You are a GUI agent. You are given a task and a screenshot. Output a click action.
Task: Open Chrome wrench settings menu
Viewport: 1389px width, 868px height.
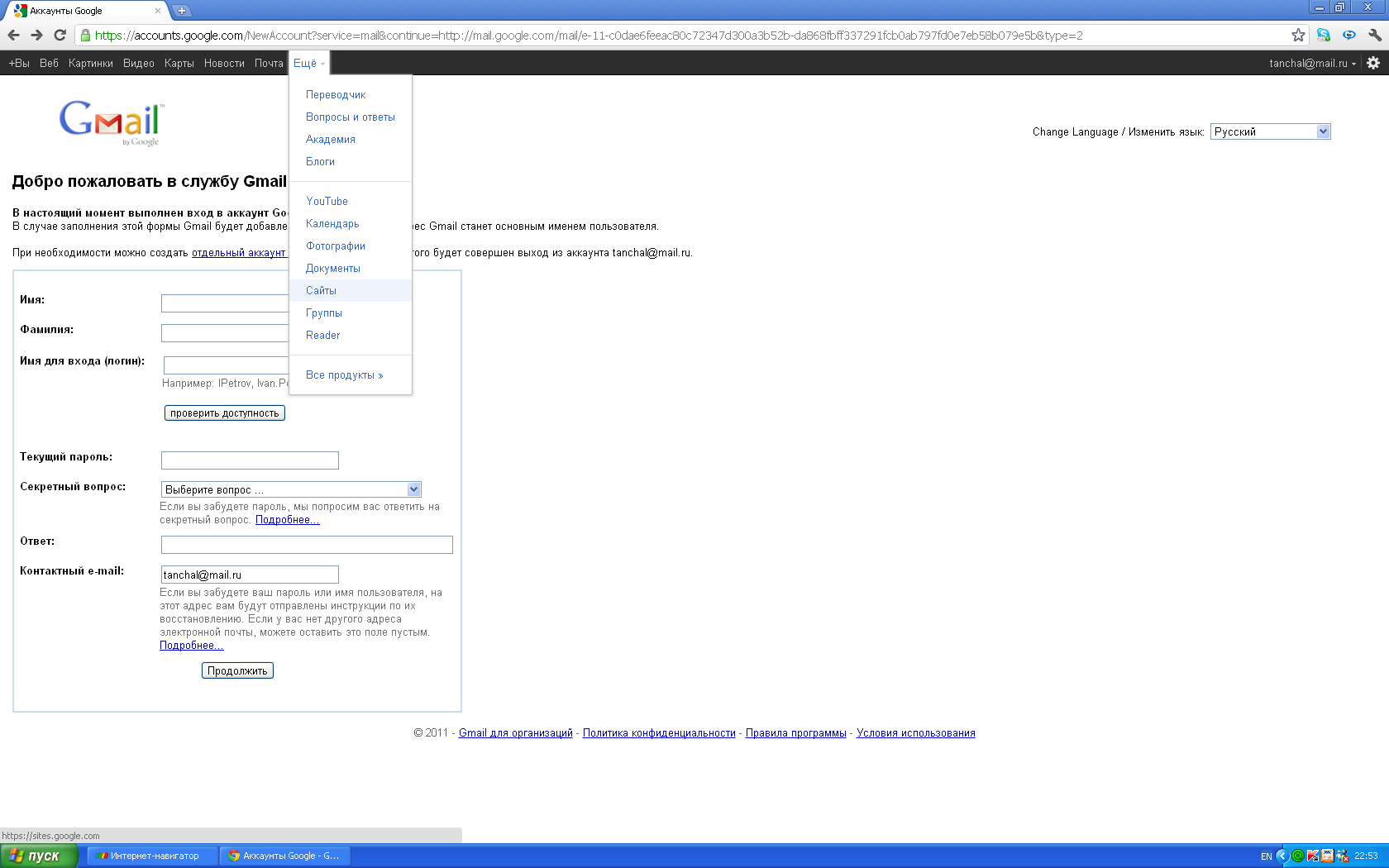coord(1375,35)
